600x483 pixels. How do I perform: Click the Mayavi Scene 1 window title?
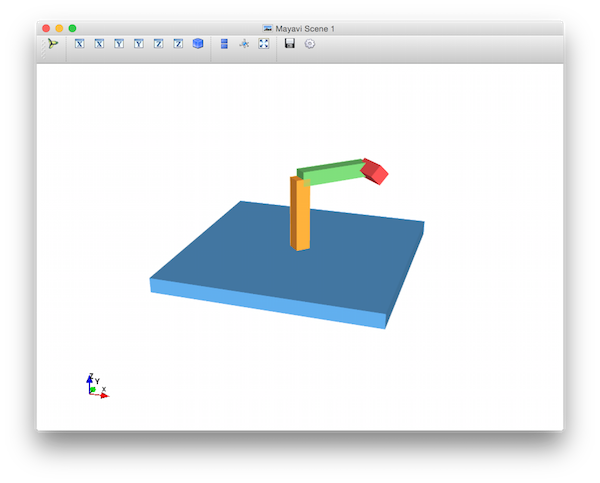pyautogui.click(x=304, y=28)
